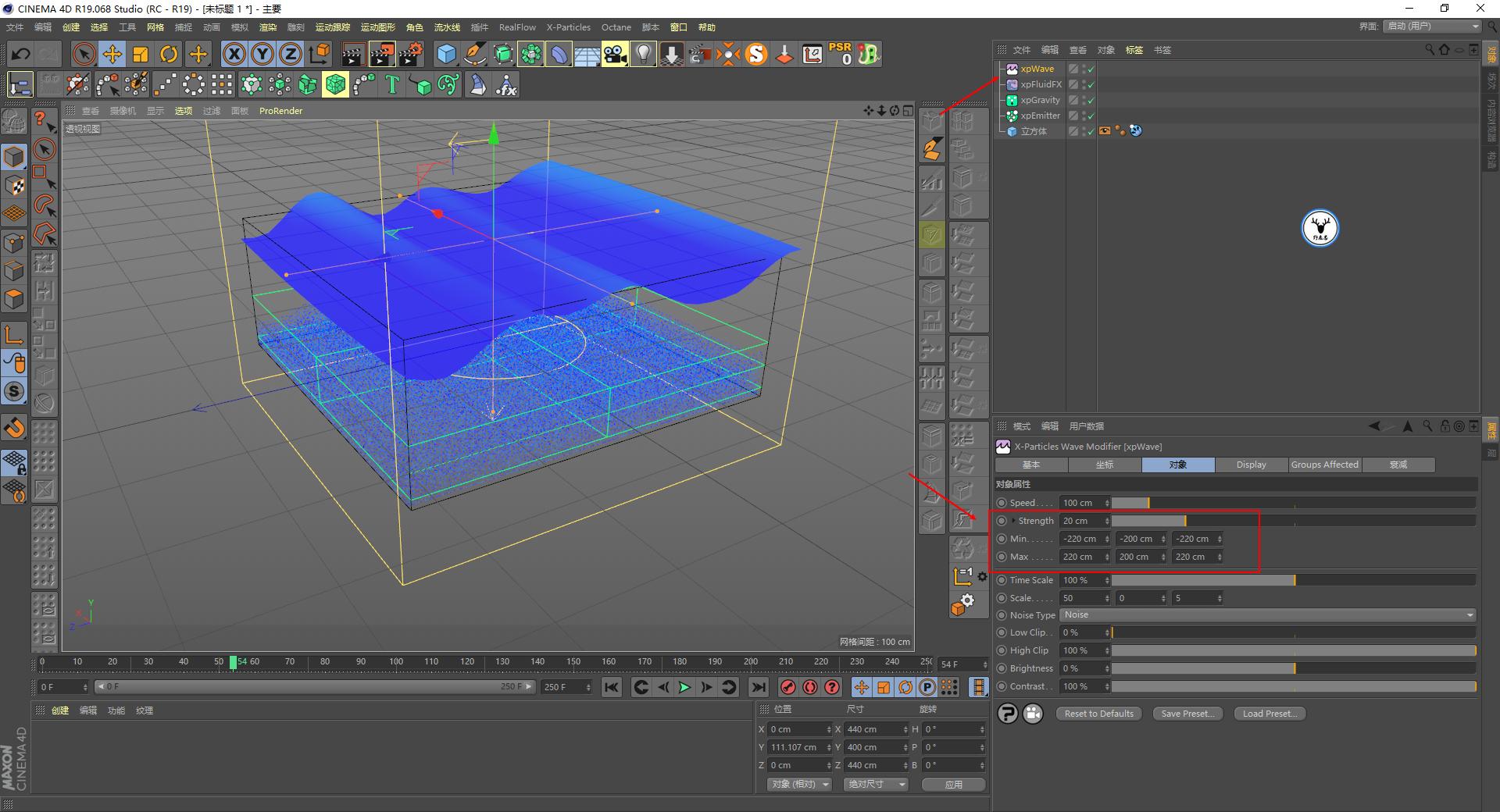
Task: Select the Bend deformer icon
Action: pos(559,54)
